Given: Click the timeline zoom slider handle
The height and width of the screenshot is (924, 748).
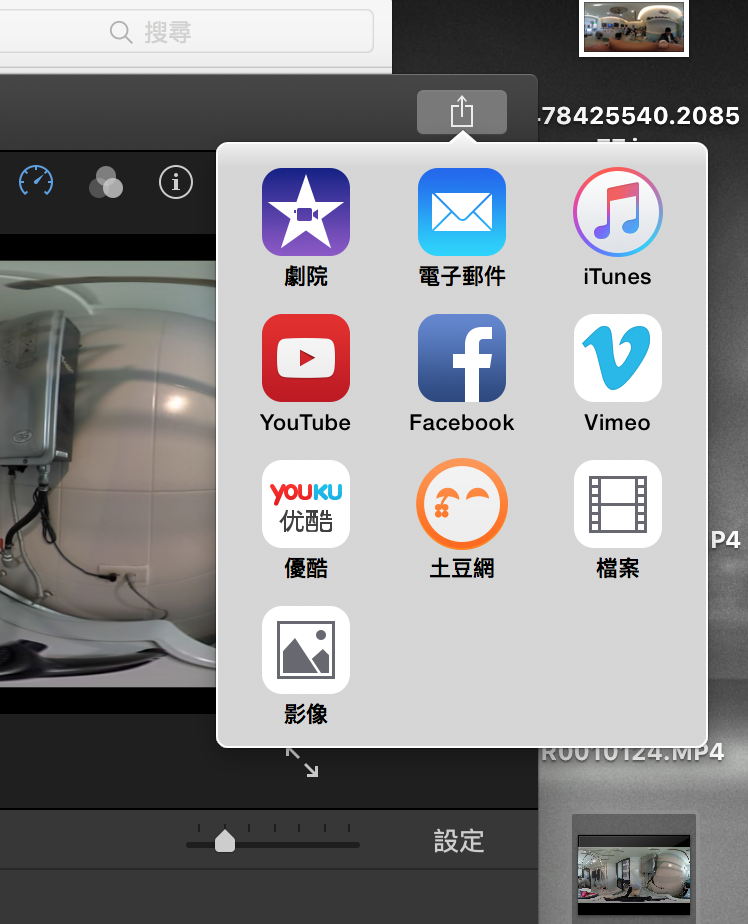Looking at the screenshot, I should pos(225,840).
